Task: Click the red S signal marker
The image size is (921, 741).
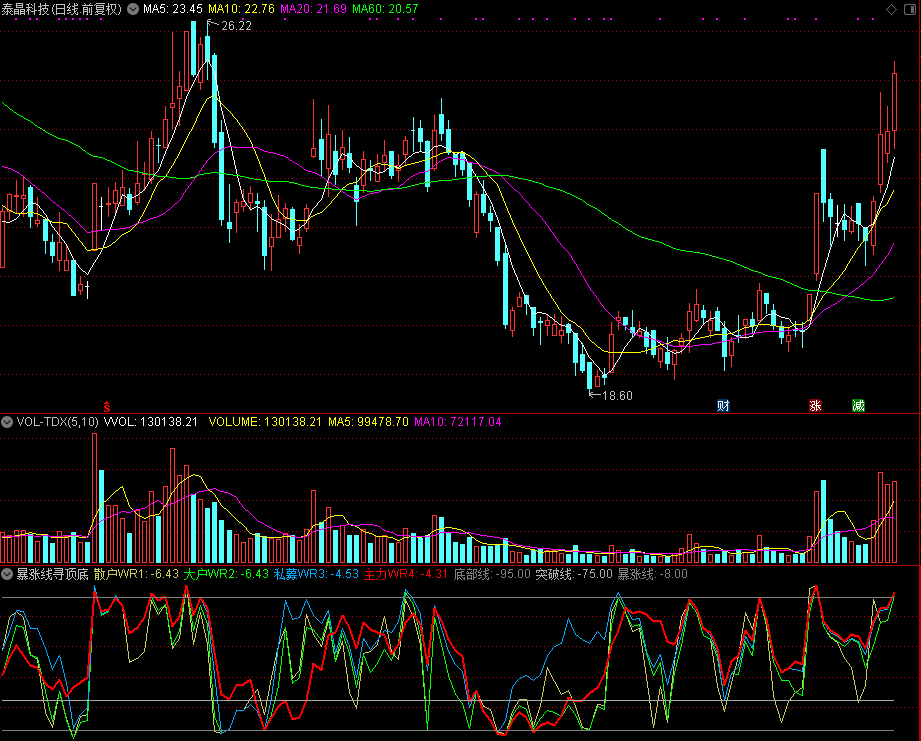Action: pos(107,406)
